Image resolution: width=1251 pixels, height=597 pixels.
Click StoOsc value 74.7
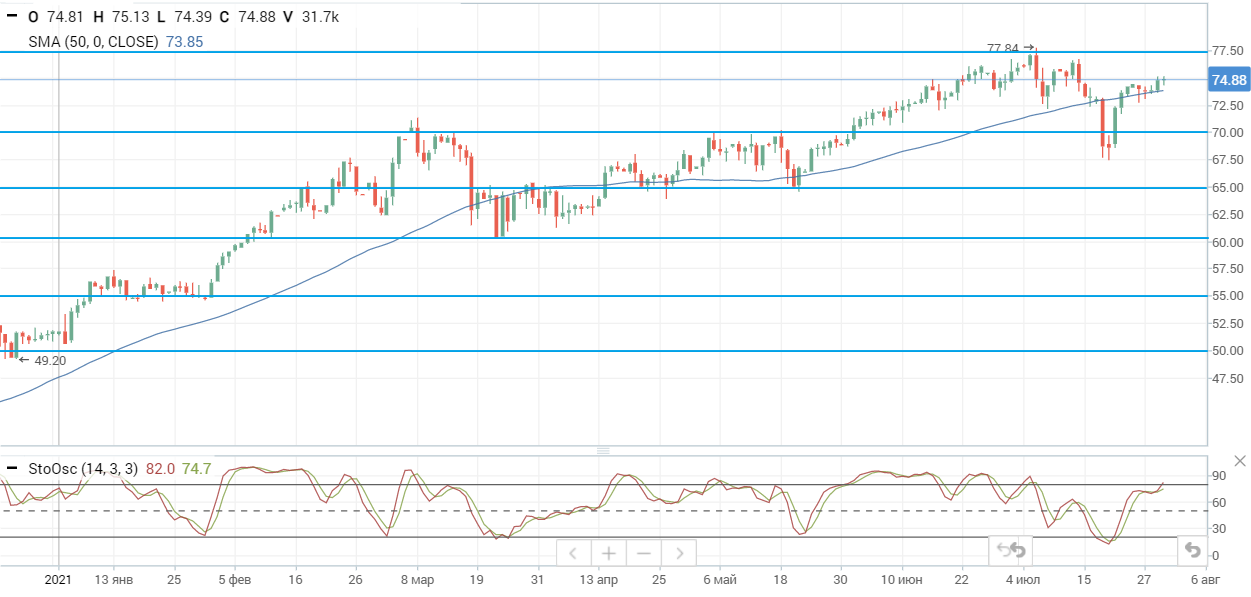pos(196,468)
